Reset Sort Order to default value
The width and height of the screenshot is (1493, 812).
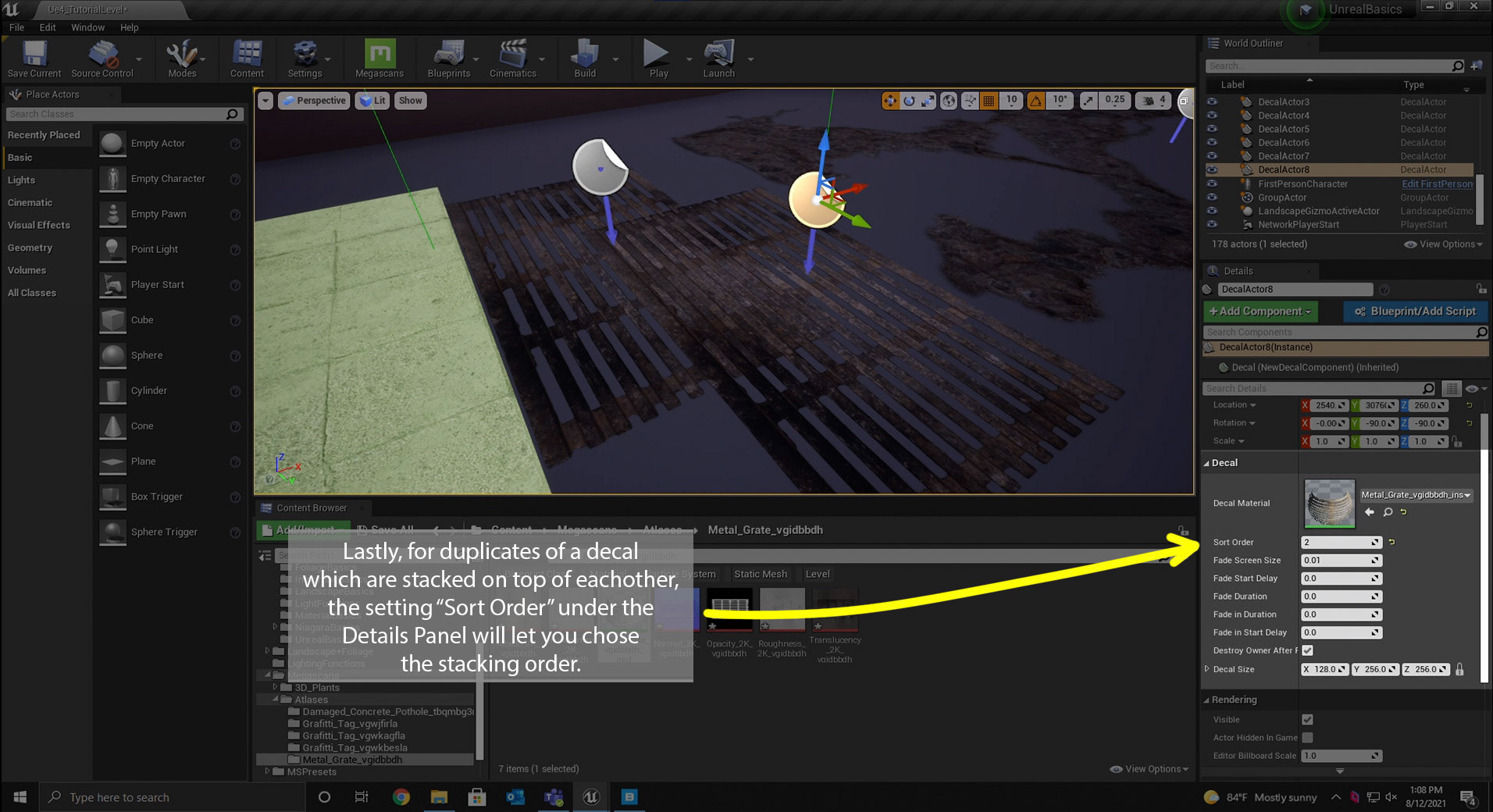(x=1391, y=542)
